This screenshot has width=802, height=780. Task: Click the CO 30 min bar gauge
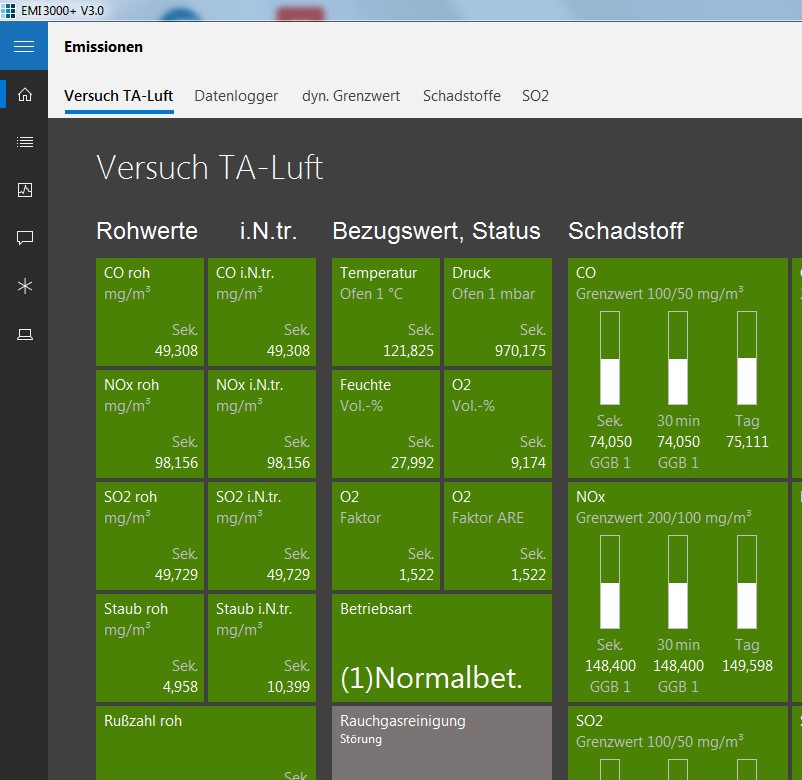tap(678, 358)
